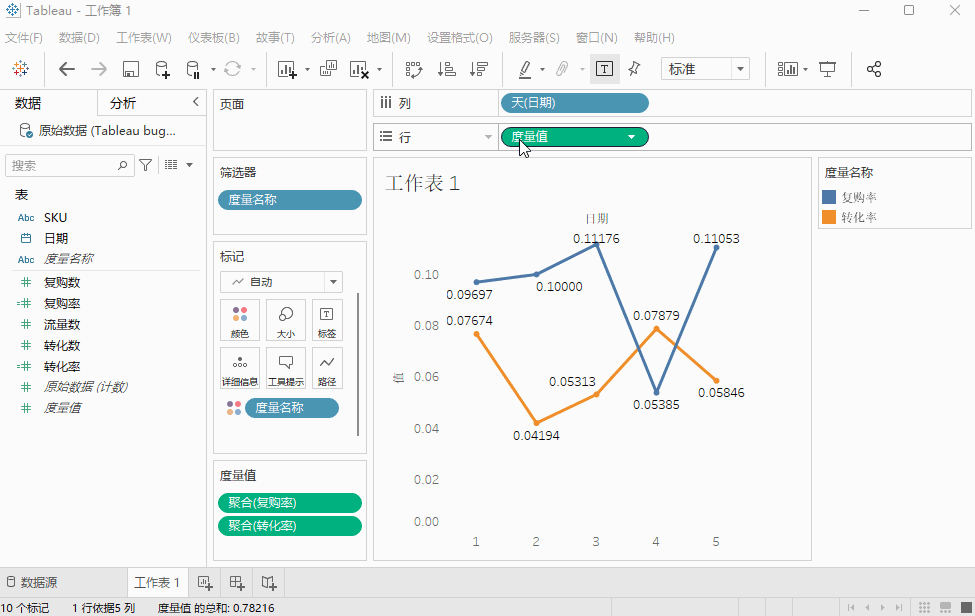Open the 数据(D) menu
The width and height of the screenshot is (975, 616).
coord(79,38)
